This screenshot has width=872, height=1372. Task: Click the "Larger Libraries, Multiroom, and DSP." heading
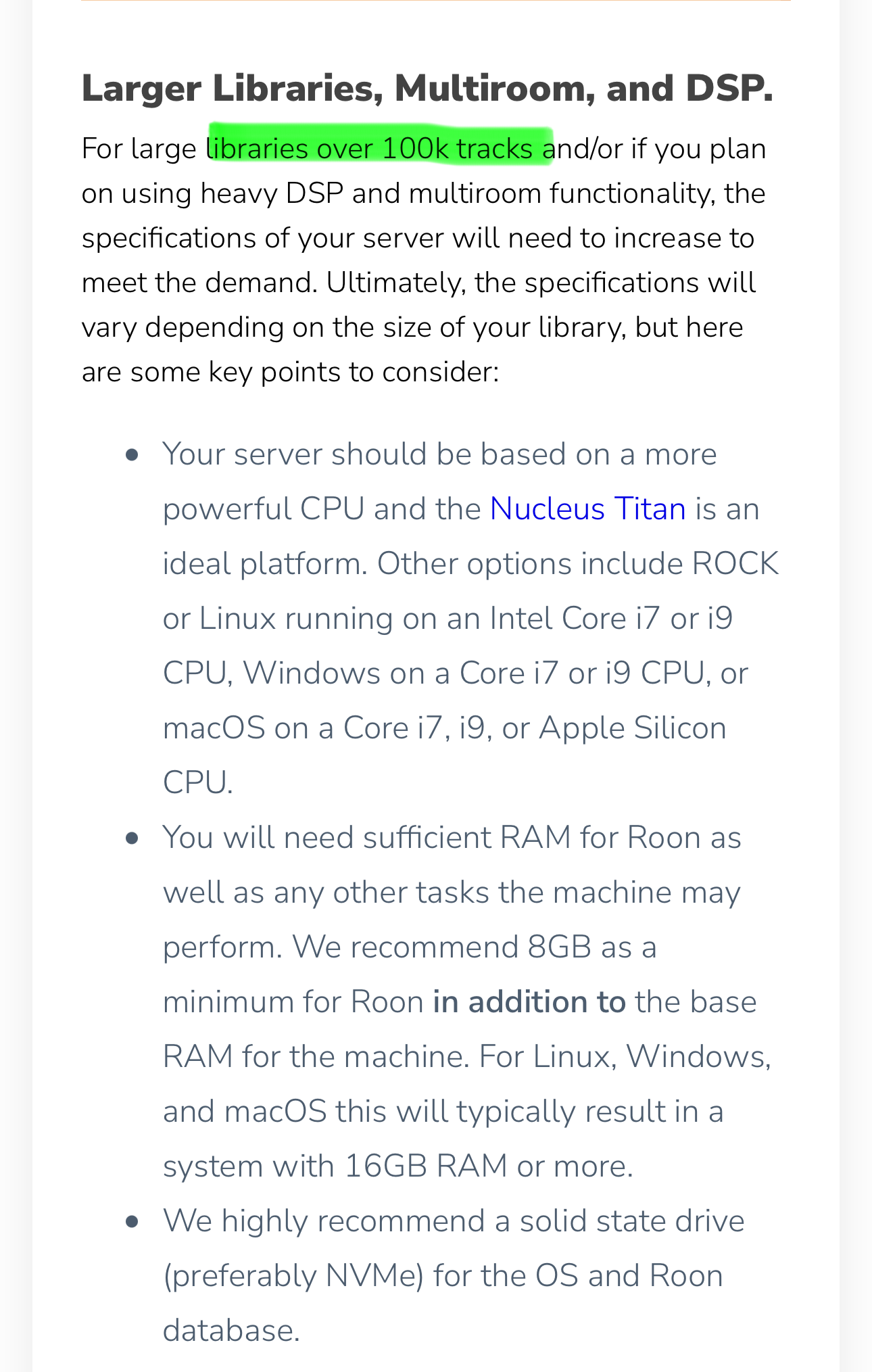(x=427, y=89)
